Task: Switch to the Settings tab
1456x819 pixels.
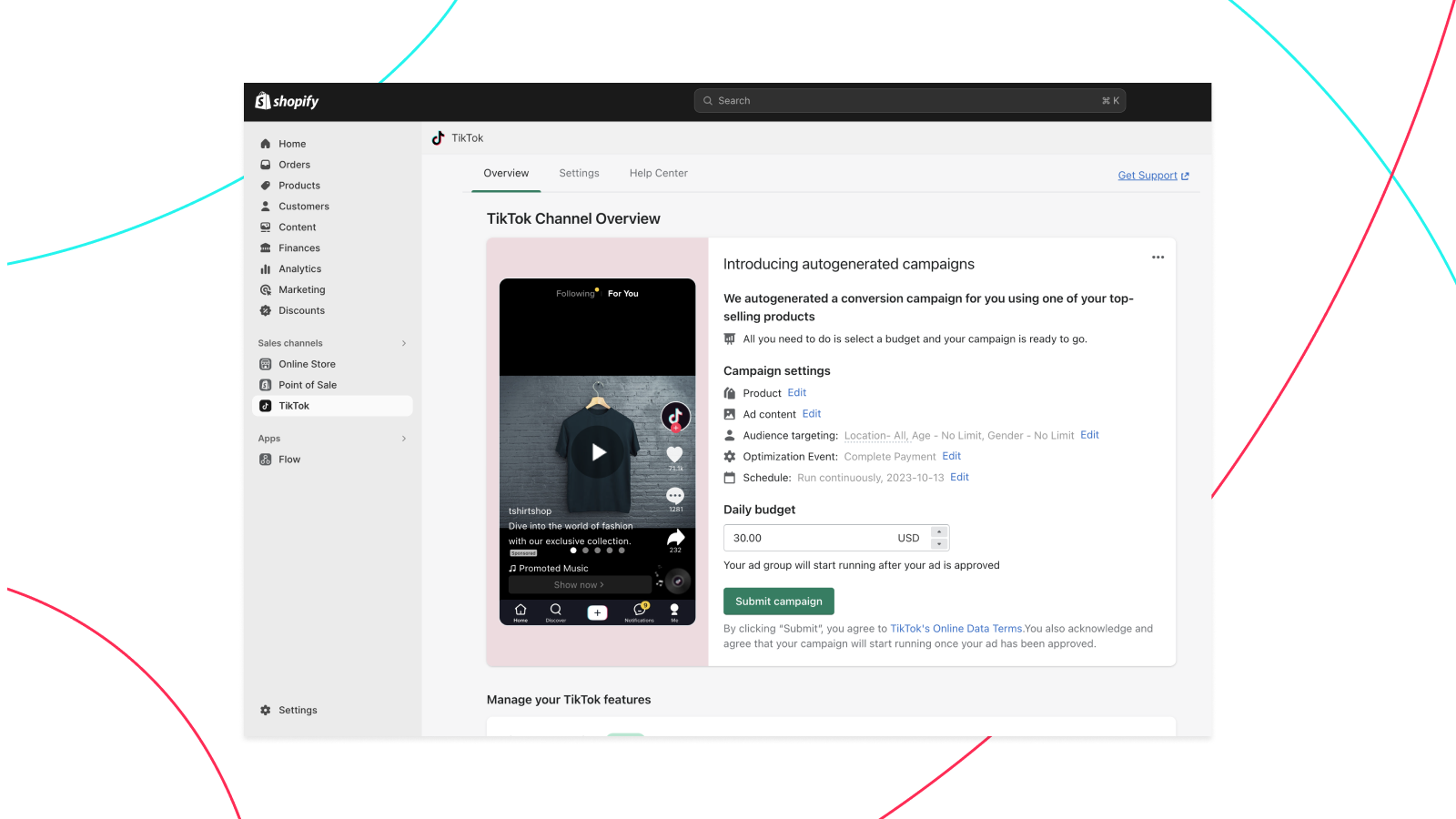Action: 579,174
